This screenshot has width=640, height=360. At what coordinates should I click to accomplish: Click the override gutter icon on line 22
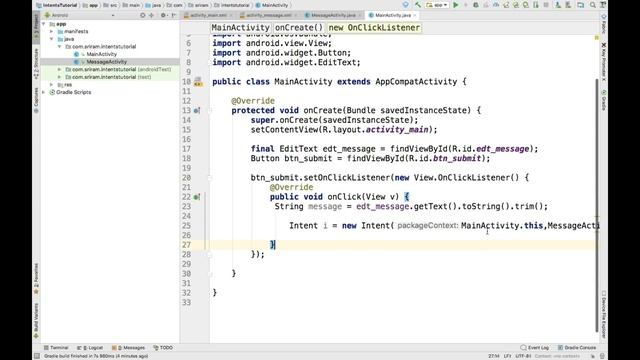pyautogui.click(x=197, y=197)
